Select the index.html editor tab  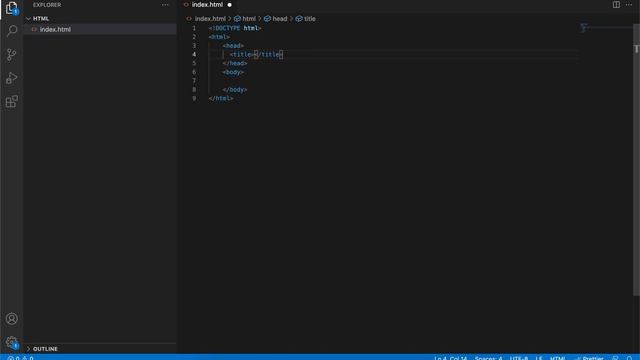[207, 5]
